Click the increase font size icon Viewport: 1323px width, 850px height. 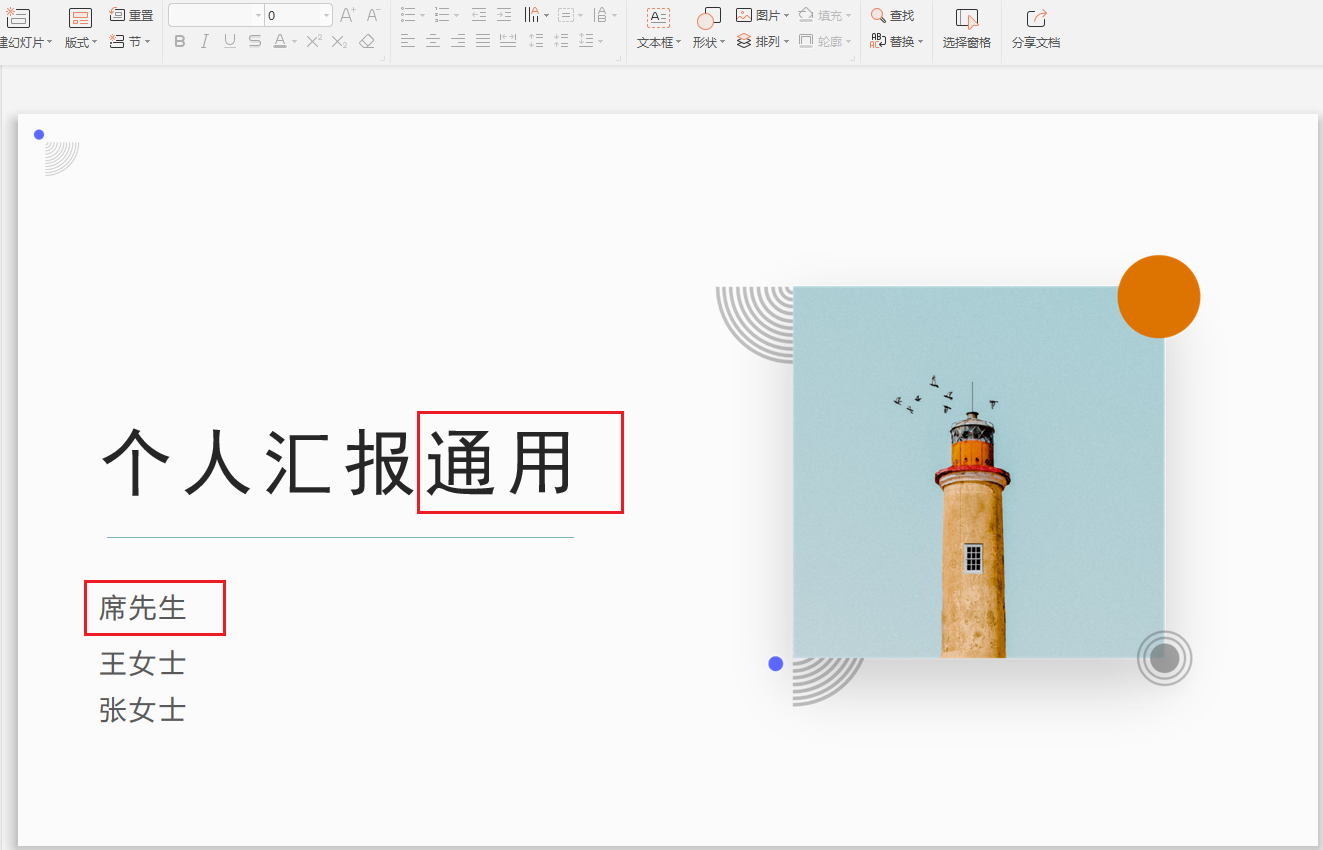pos(349,16)
